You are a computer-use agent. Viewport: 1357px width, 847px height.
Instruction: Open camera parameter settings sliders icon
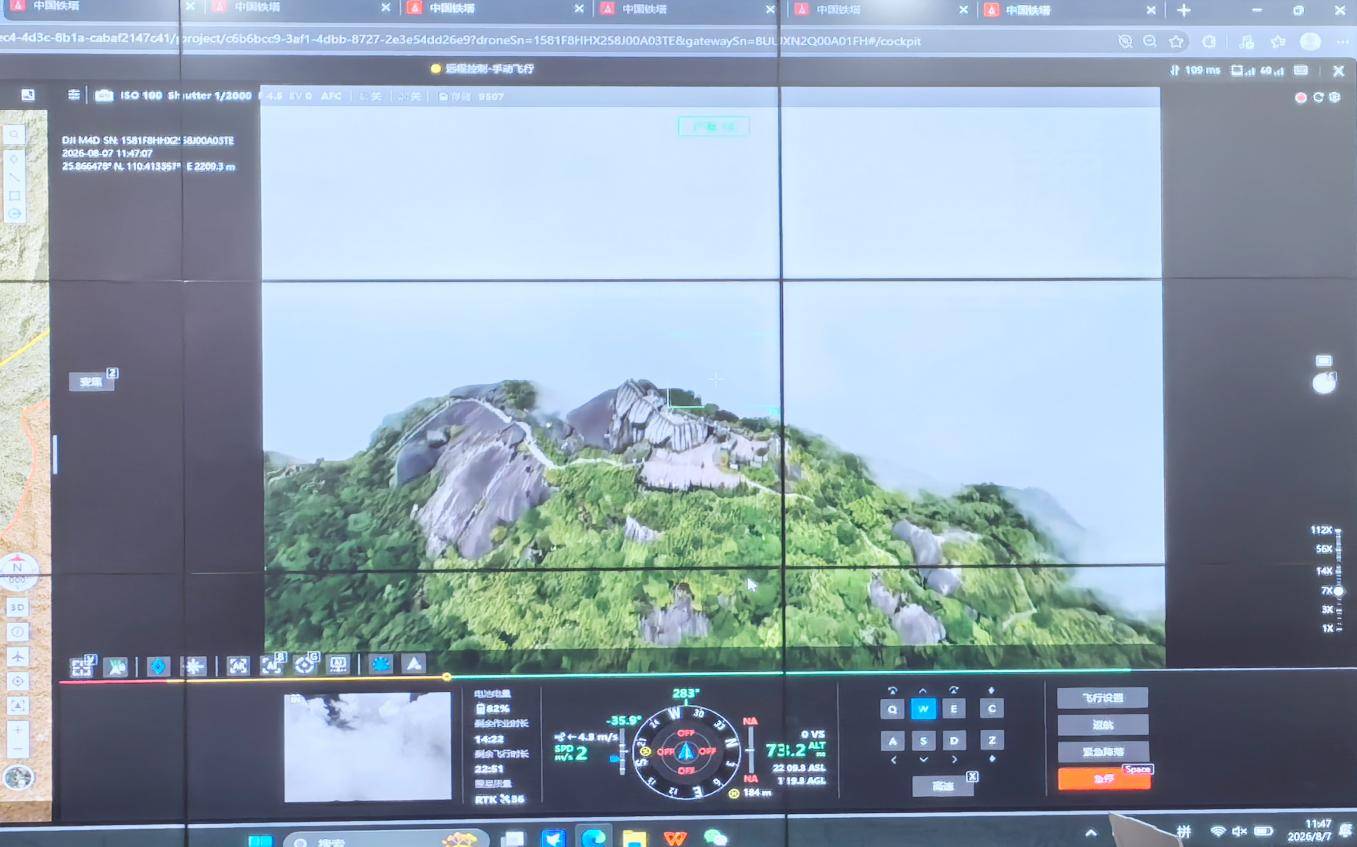[x=74, y=95]
